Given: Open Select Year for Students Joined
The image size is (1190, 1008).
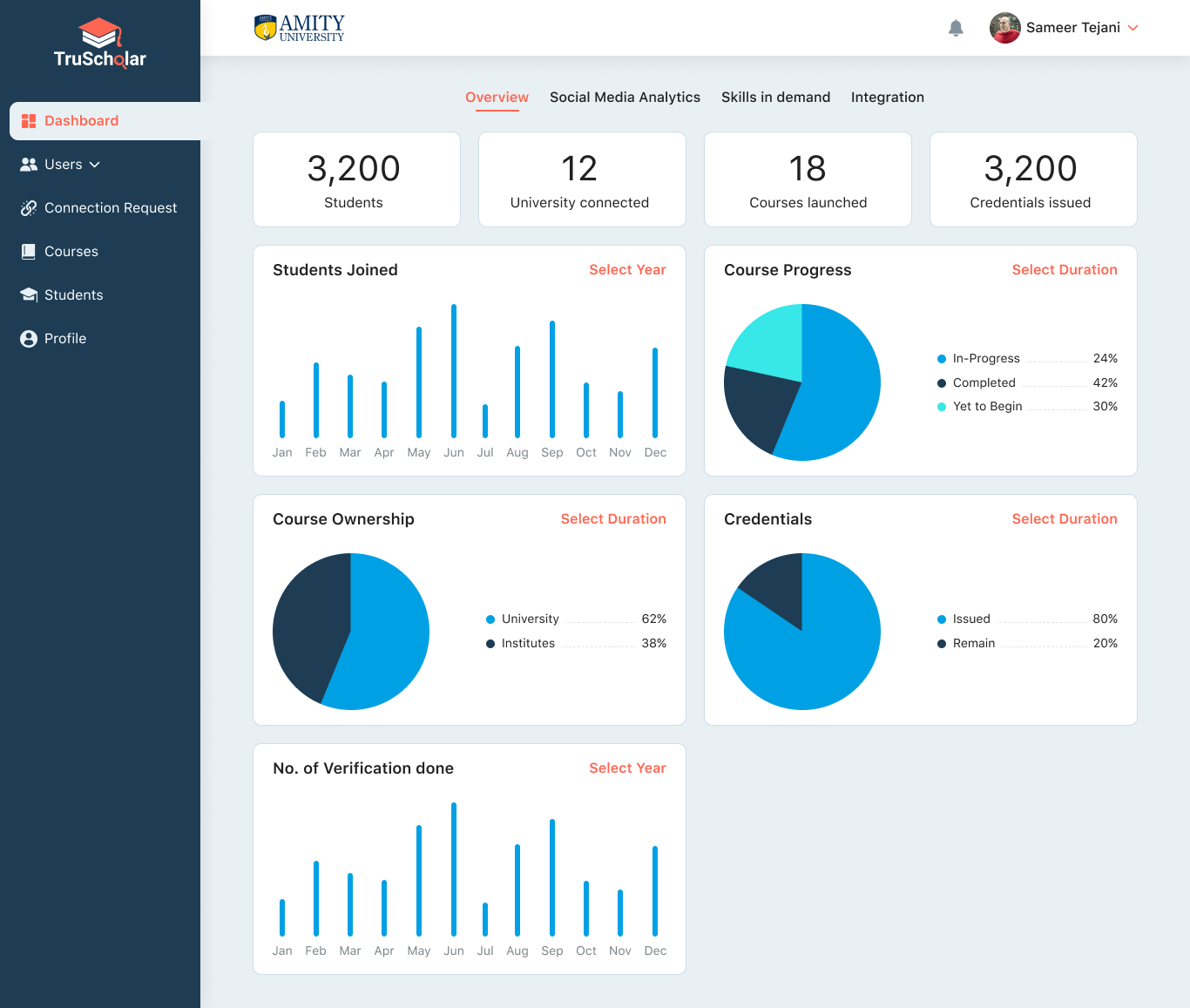Looking at the screenshot, I should pos(627,270).
